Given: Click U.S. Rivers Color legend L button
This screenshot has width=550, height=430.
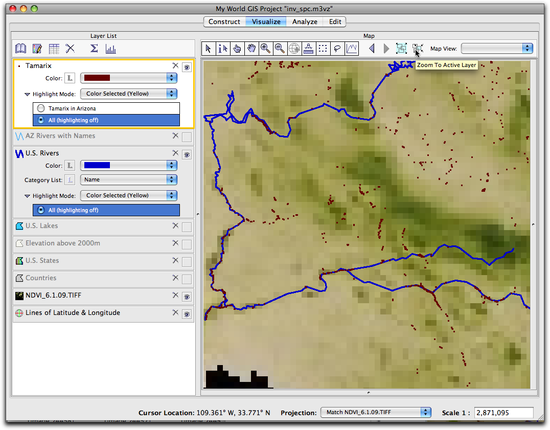Looking at the screenshot, I should pos(70,165).
